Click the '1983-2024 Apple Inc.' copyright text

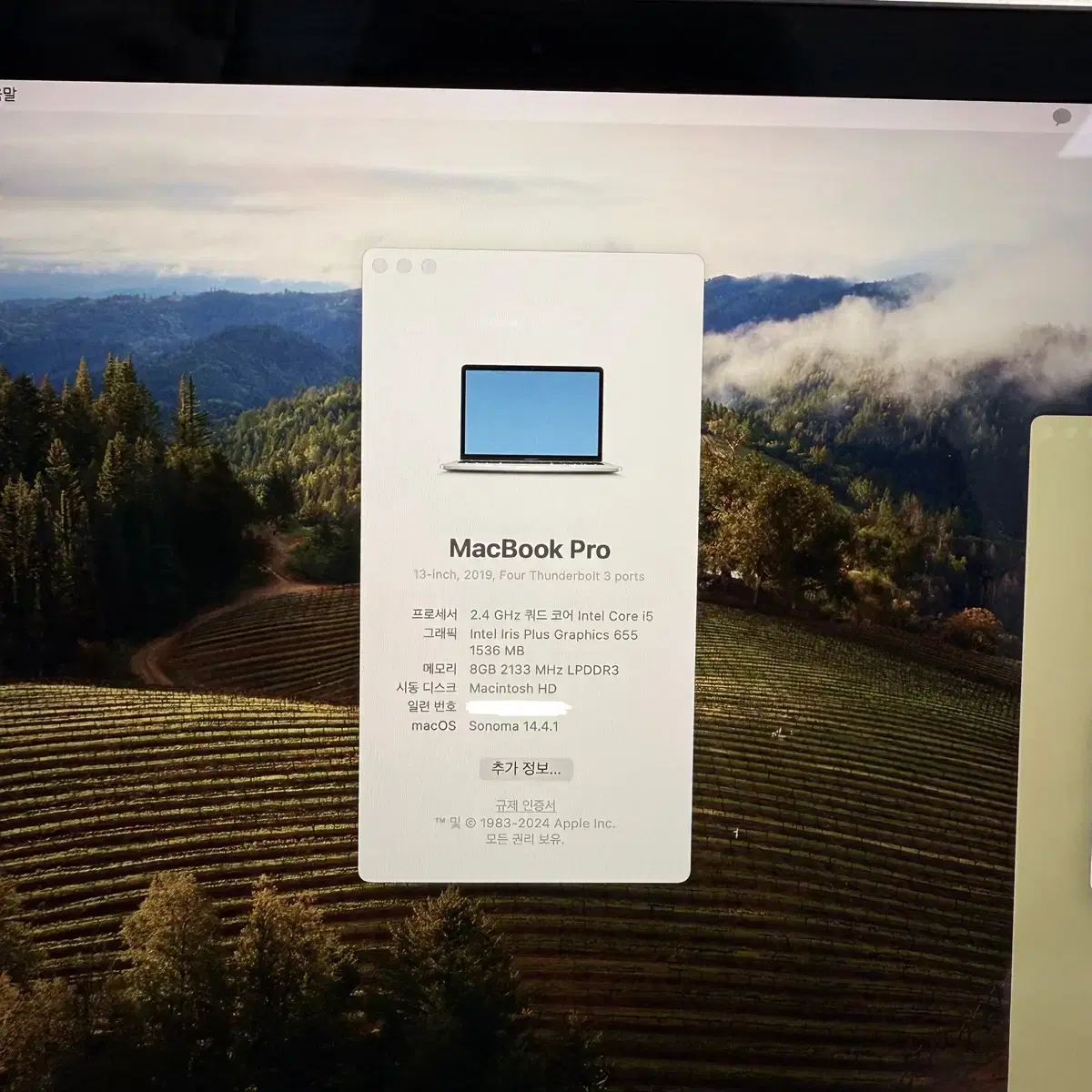pyautogui.click(x=548, y=824)
